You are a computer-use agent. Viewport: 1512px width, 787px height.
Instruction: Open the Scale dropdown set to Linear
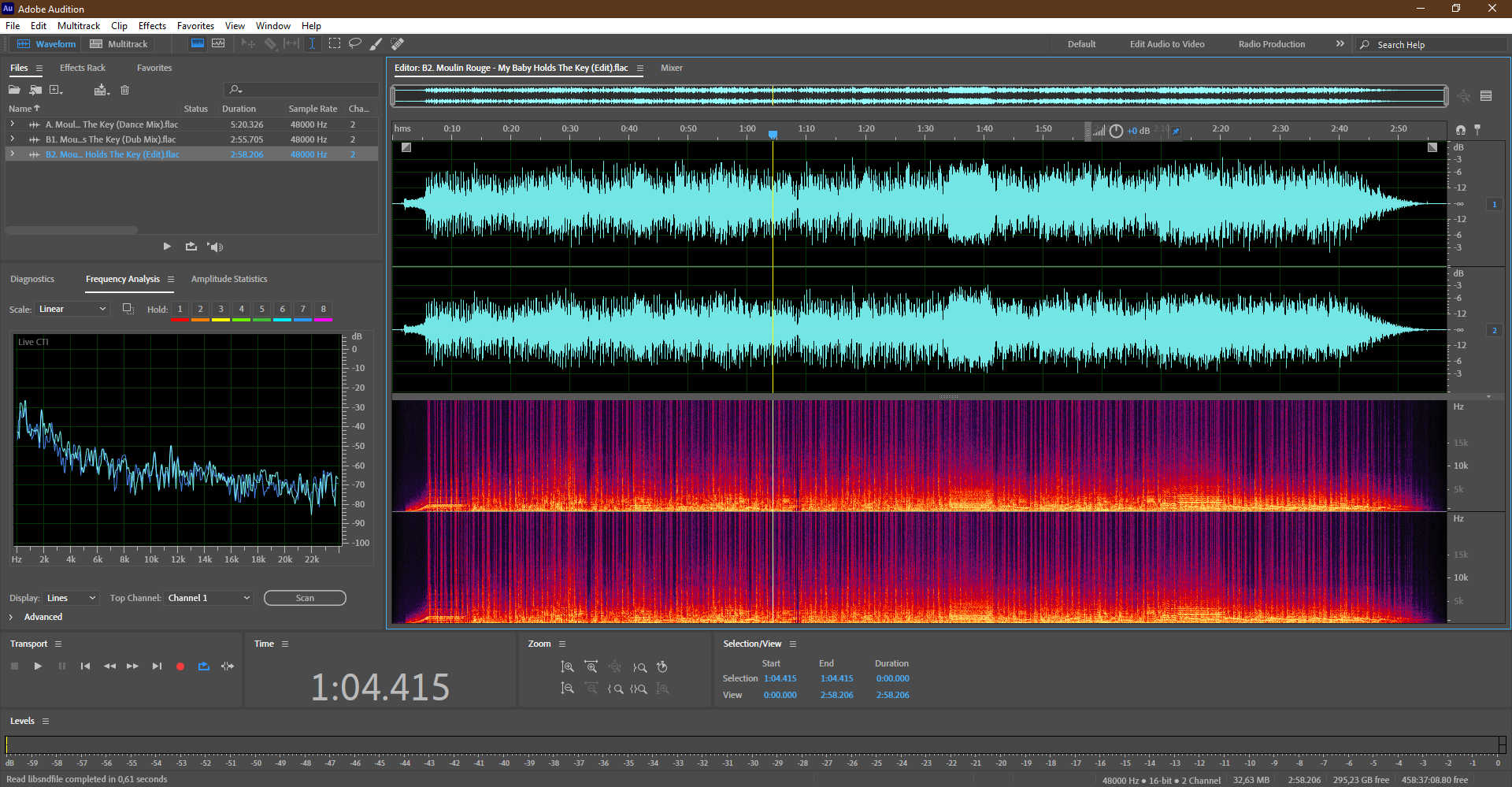[72, 309]
